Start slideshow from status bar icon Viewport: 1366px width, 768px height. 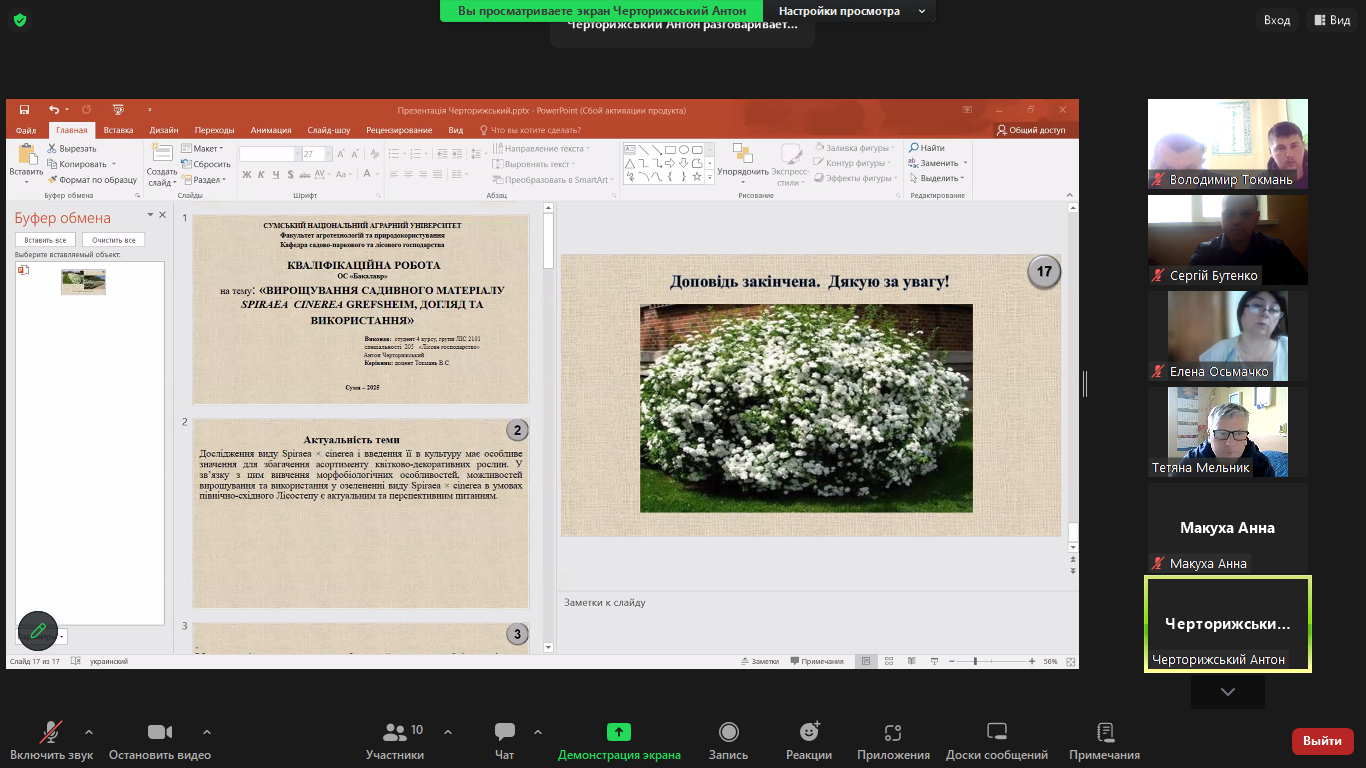point(932,661)
